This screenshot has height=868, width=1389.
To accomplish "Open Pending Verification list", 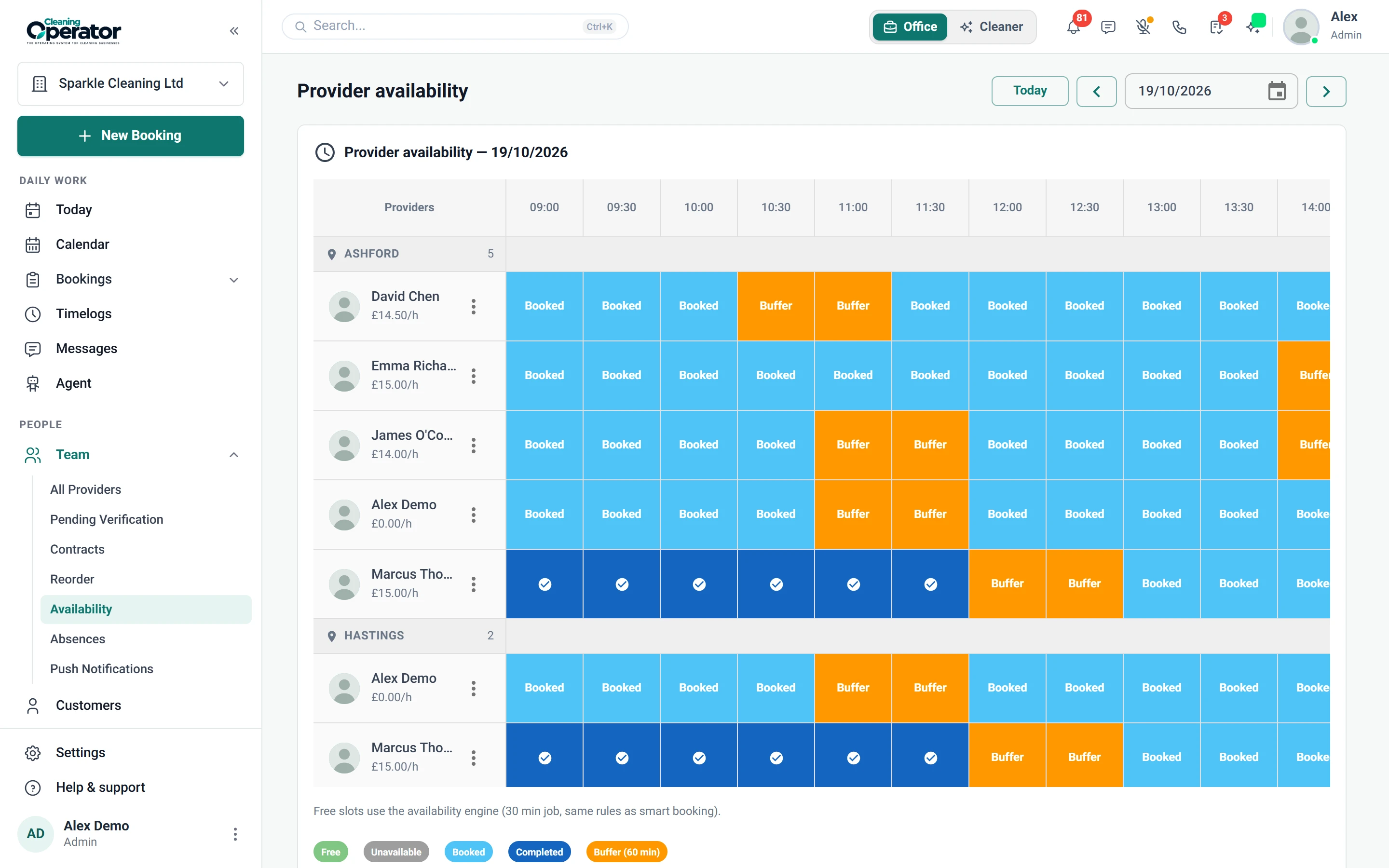I will (146, 519).
